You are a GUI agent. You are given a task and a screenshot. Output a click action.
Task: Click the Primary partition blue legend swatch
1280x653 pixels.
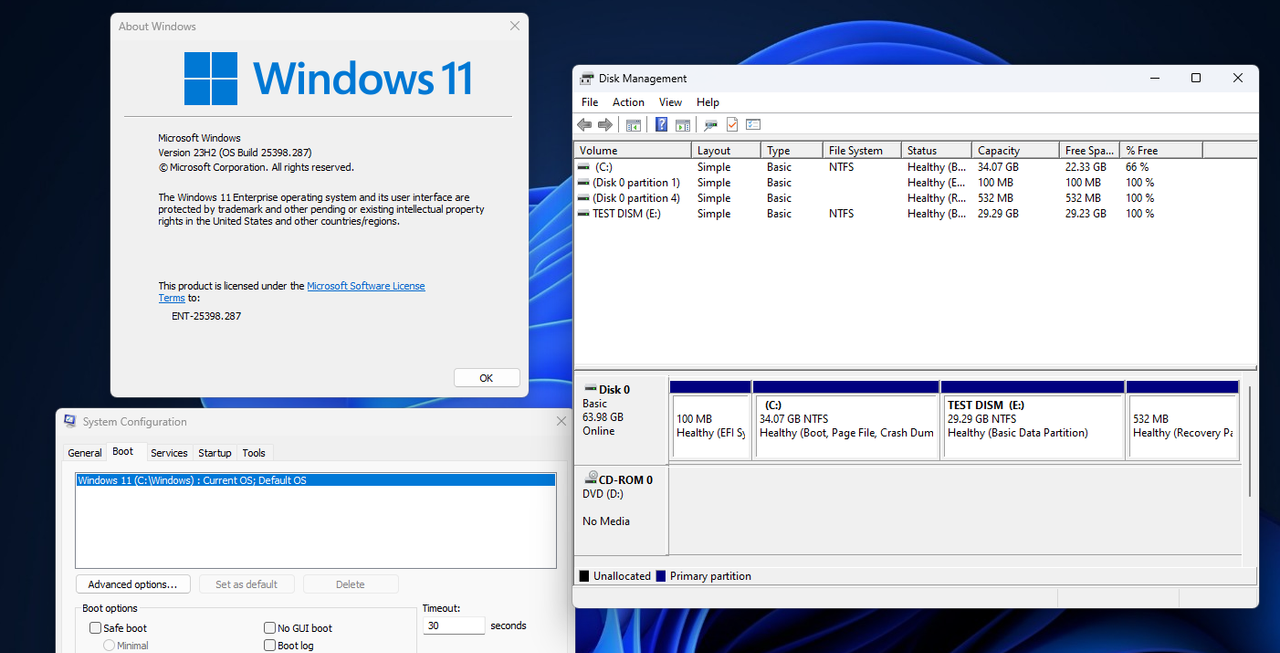(x=661, y=576)
